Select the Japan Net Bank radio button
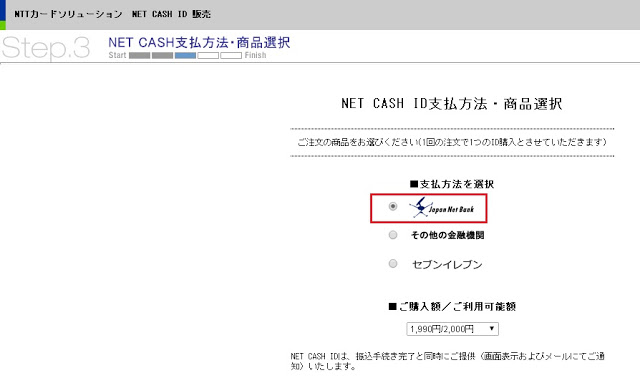Viewport: 640px width, 378px height. [x=393, y=206]
